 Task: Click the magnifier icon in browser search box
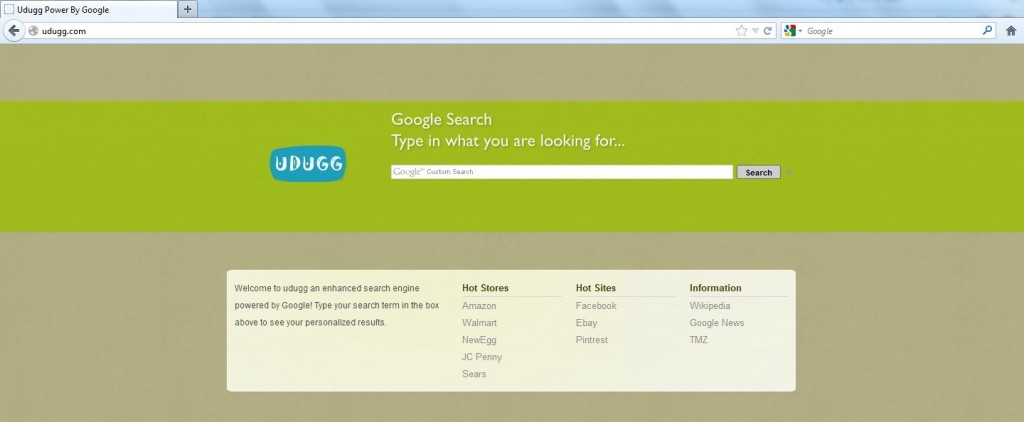(987, 30)
